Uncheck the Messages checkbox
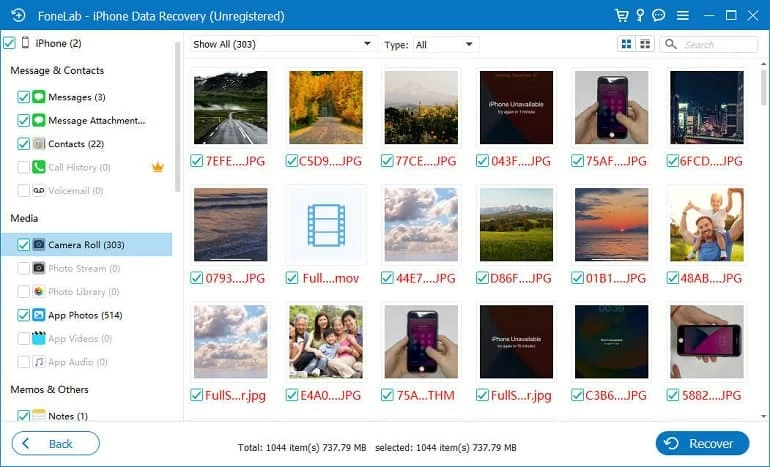This screenshot has height=467, width=770. tap(23, 97)
